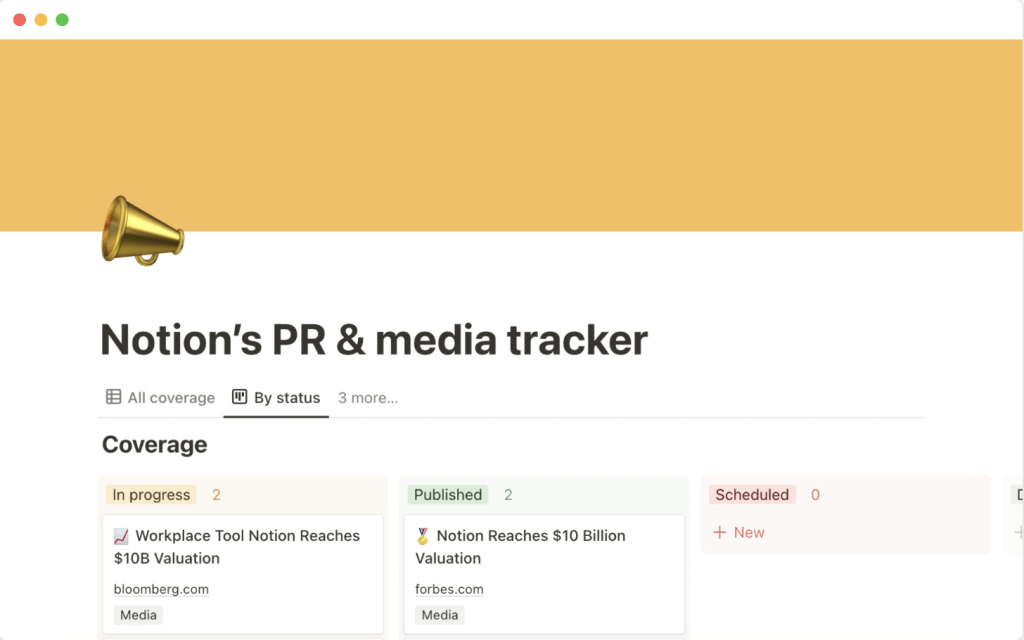
Task: Click the cut-off plus icon at far right edge
Action: click(1018, 532)
